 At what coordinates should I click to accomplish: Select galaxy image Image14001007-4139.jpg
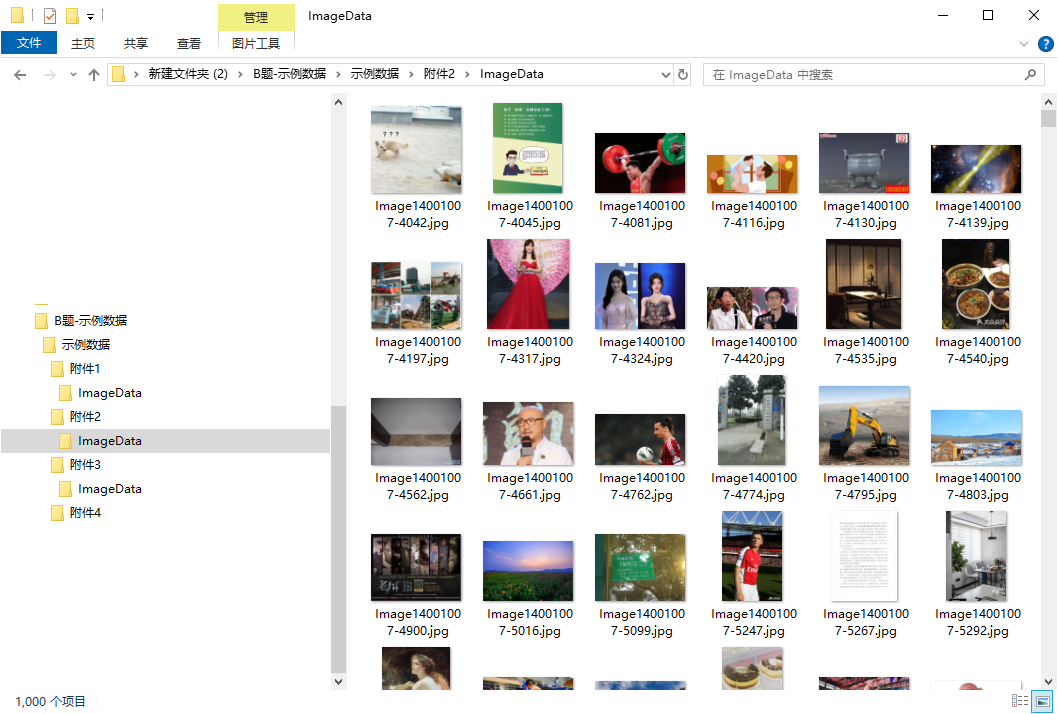click(976, 169)
